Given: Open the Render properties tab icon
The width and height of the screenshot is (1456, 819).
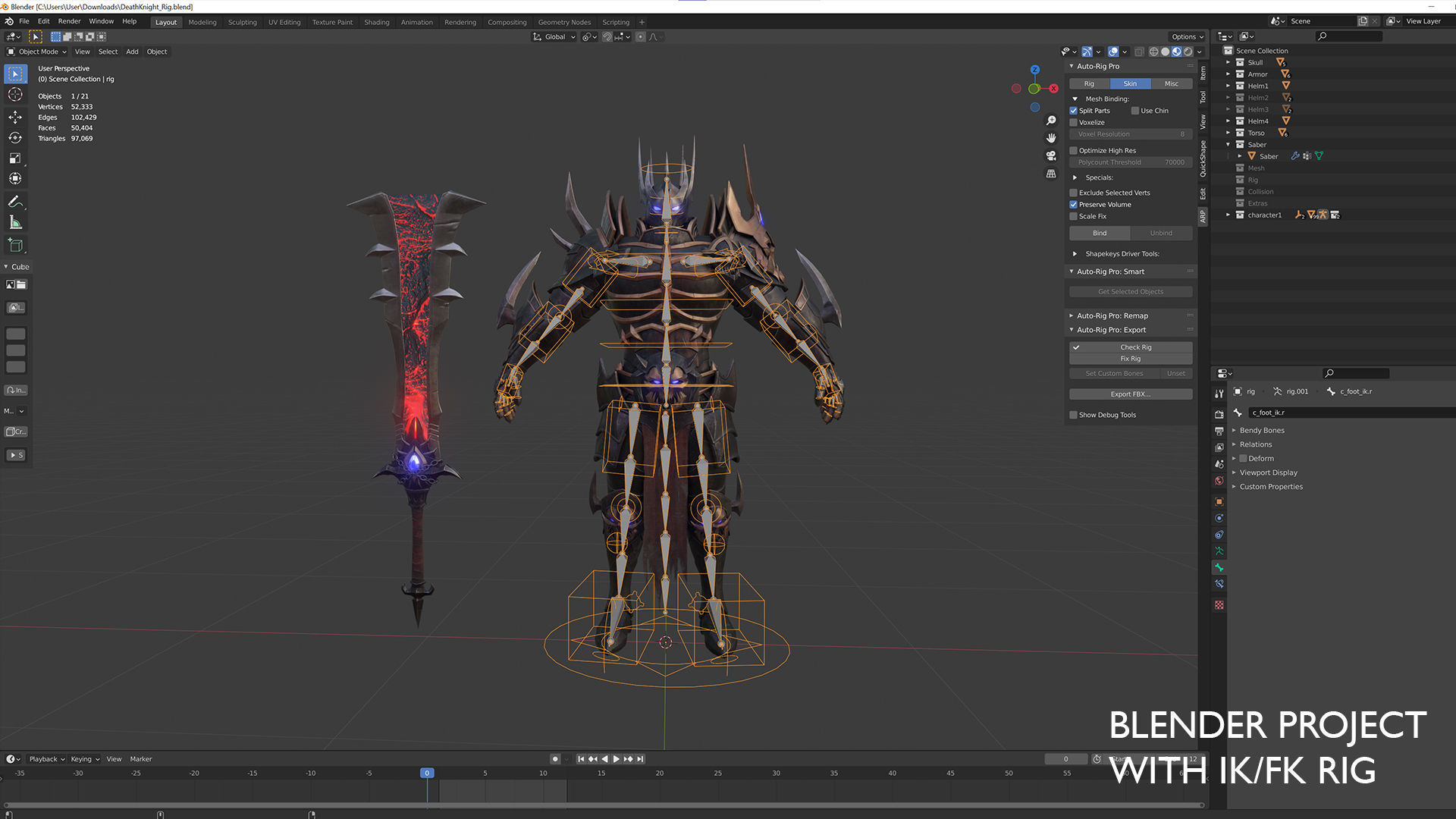Looking at the screenshot, I should (1219, 414).
